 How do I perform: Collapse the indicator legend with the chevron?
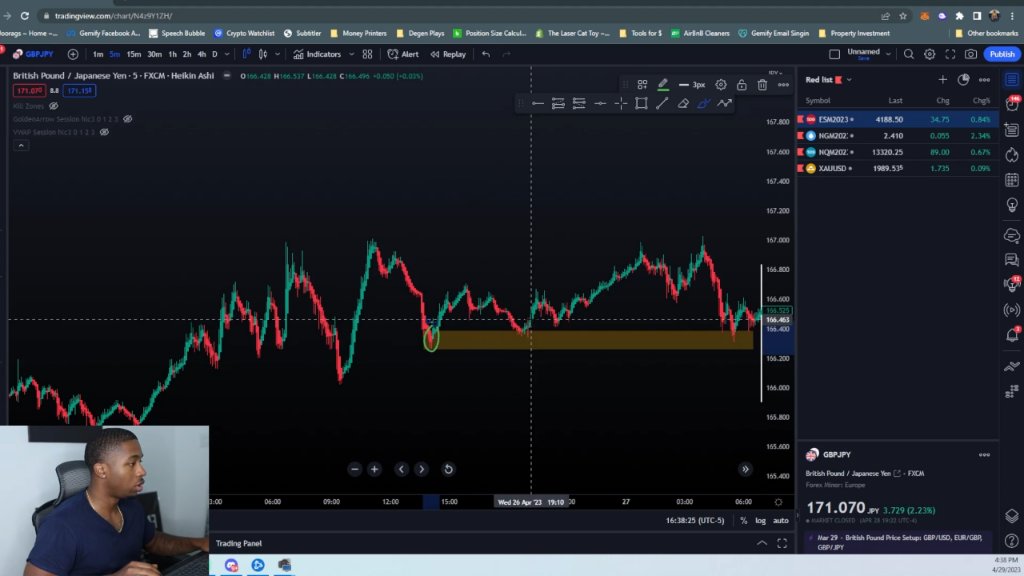click(21, 146)
